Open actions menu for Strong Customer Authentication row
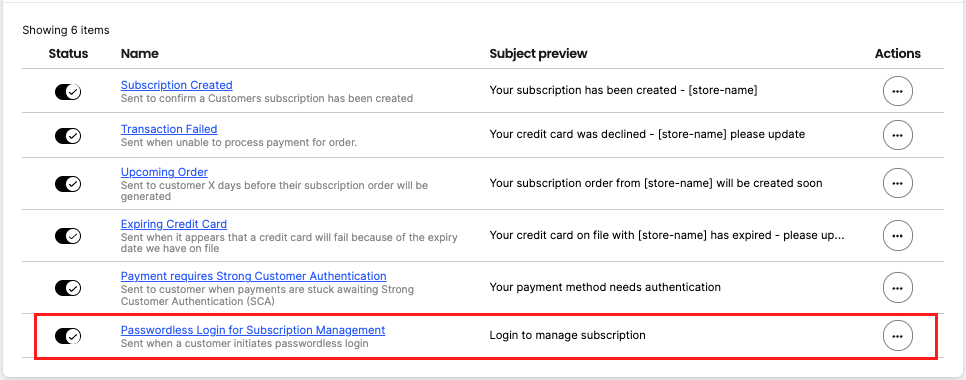966x380 pixels. tap(898, 288)
